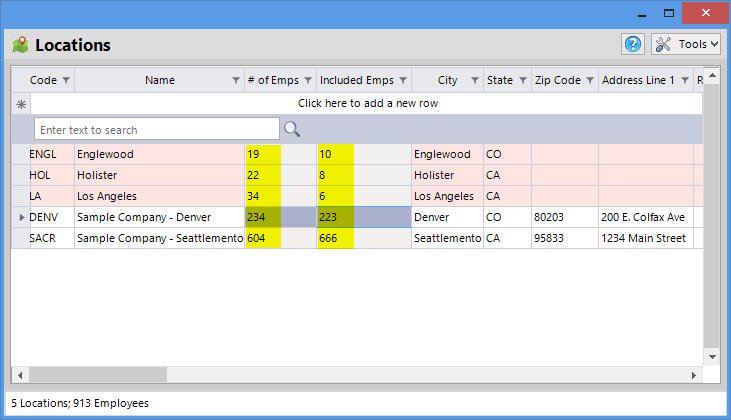Sort by the Name column header
This screenshot has height=420, width=731.
[x=160, y=80]
